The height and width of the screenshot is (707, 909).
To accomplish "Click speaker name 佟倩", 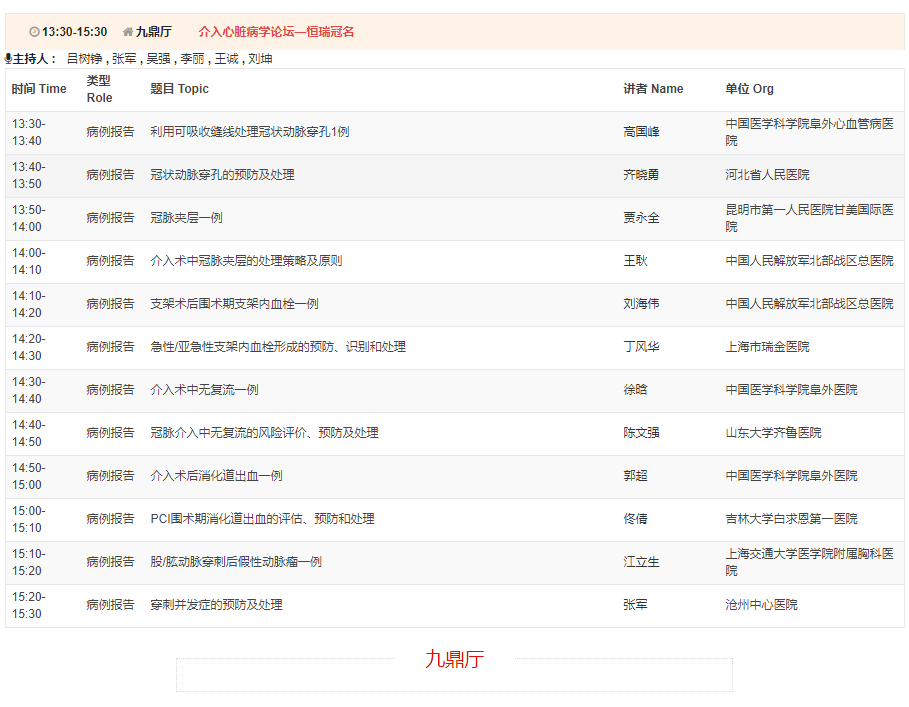I will pos(635,519).
